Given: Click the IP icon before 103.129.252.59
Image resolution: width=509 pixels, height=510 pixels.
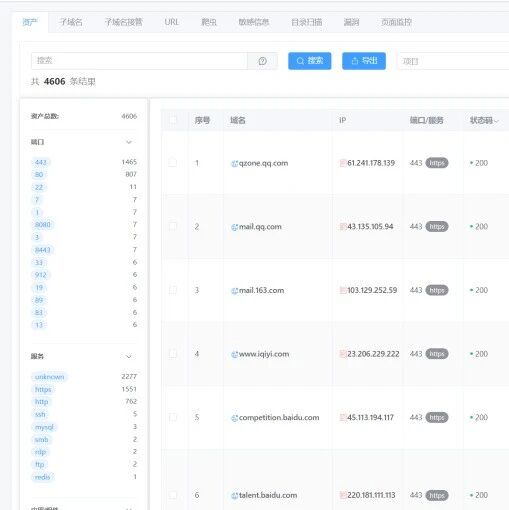Looking at the screenshot, I should 343,290.
